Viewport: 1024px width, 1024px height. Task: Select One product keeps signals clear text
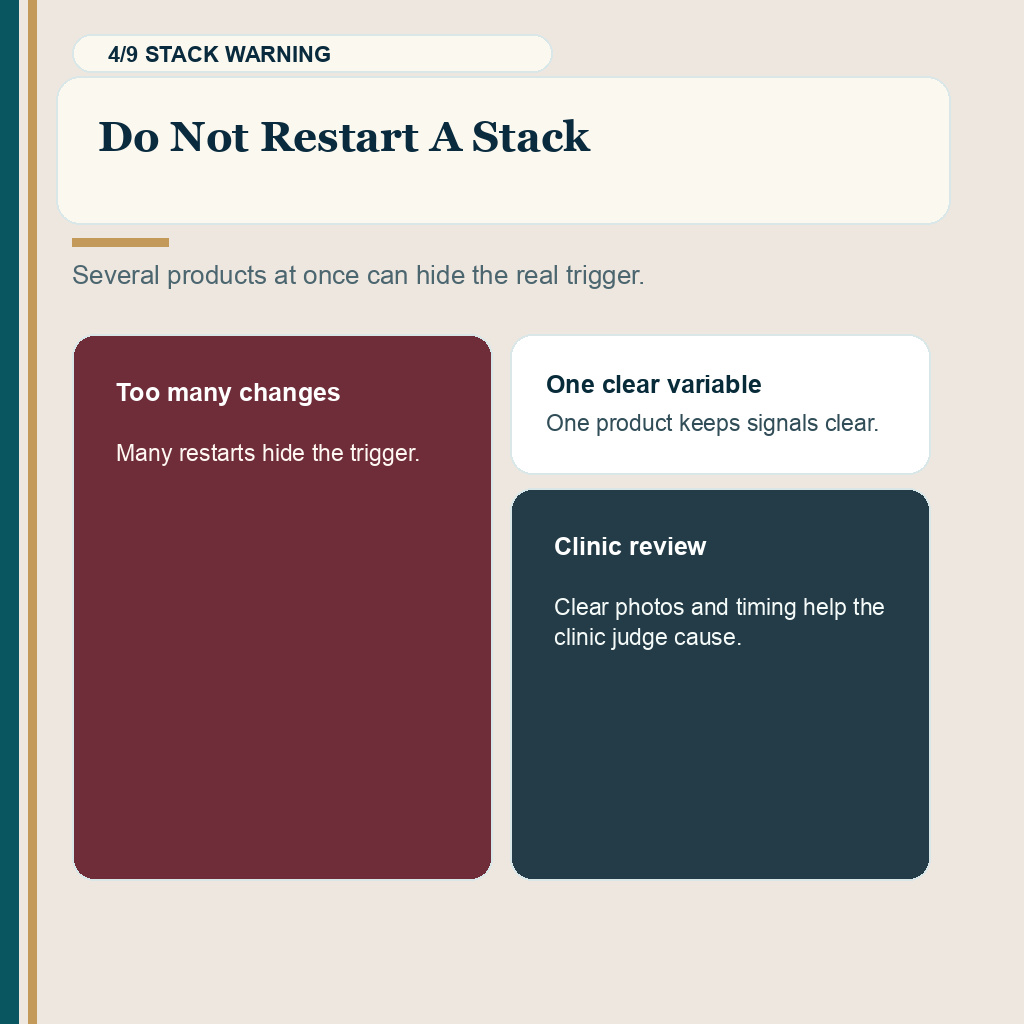coord(712,423)
